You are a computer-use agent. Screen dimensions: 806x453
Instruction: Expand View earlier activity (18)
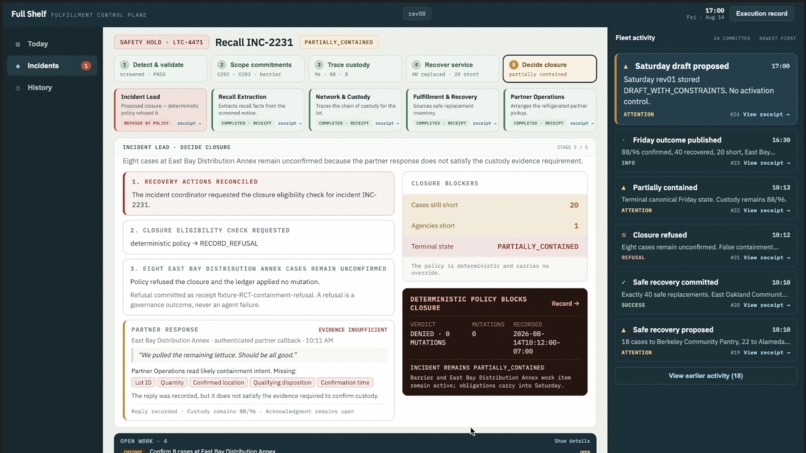point(706,376)
